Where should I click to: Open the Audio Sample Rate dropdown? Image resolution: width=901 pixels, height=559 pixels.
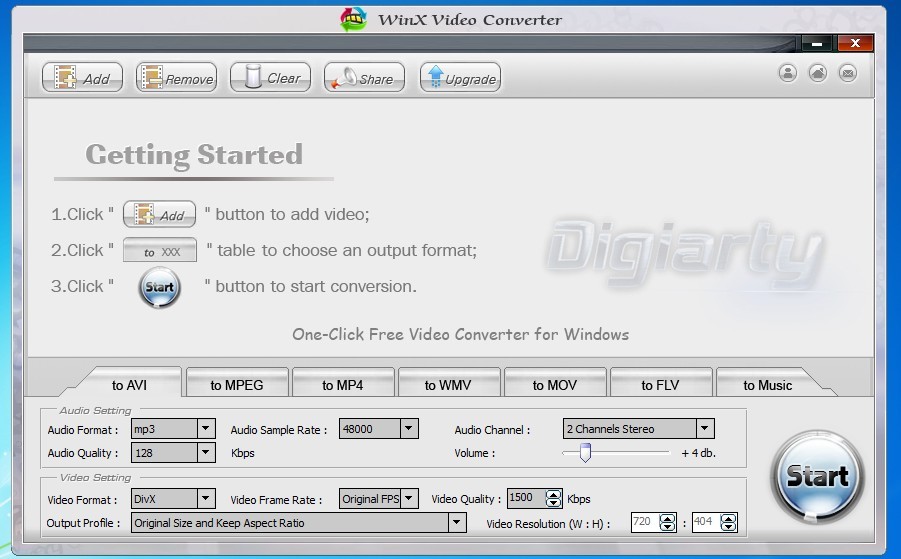pos(408,429)
